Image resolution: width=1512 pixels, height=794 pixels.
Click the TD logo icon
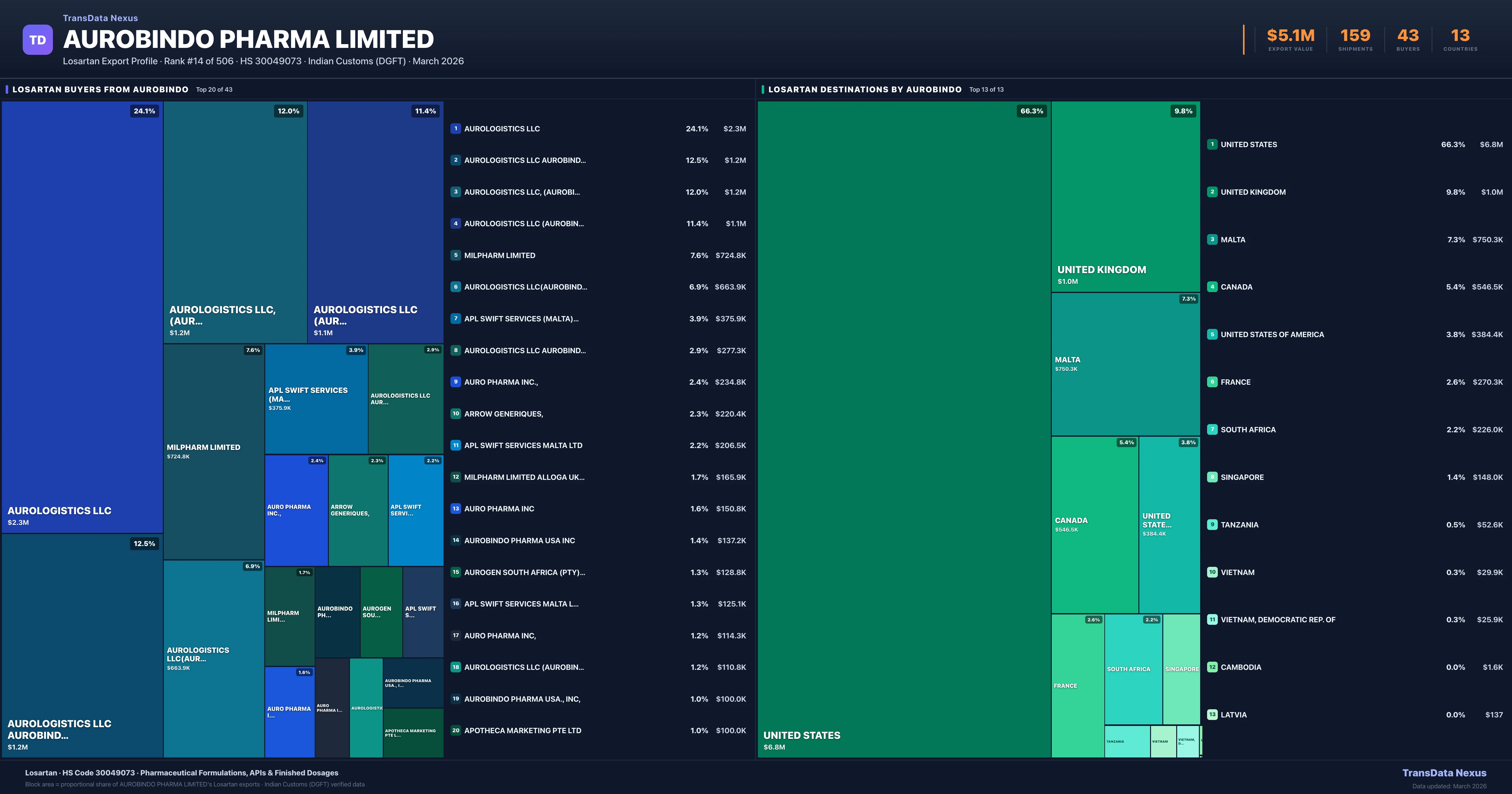click(x=37, y=40)
